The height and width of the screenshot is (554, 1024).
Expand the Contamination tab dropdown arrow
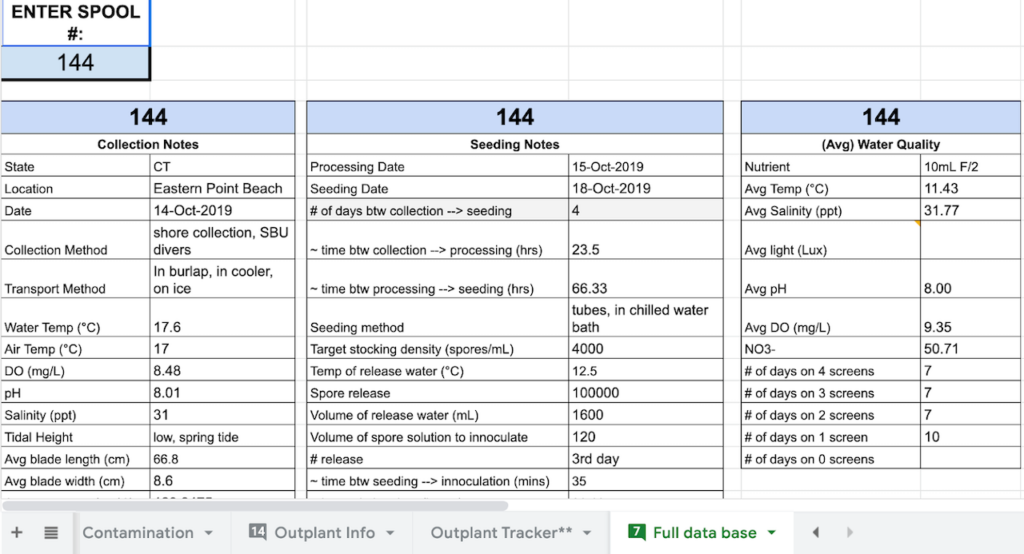[x=208, y=533]
